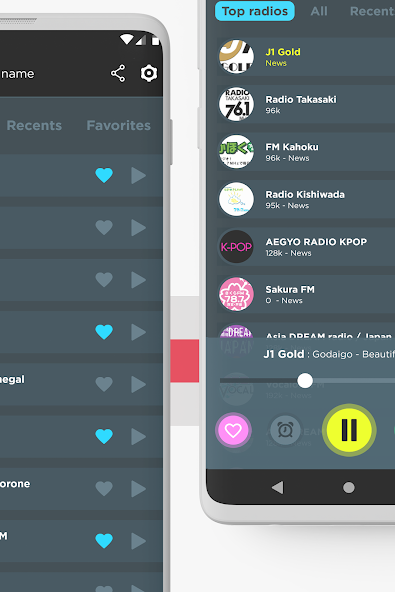Play the station in the first row
This screenshot has width=395, height=592.
pos(138,175)
